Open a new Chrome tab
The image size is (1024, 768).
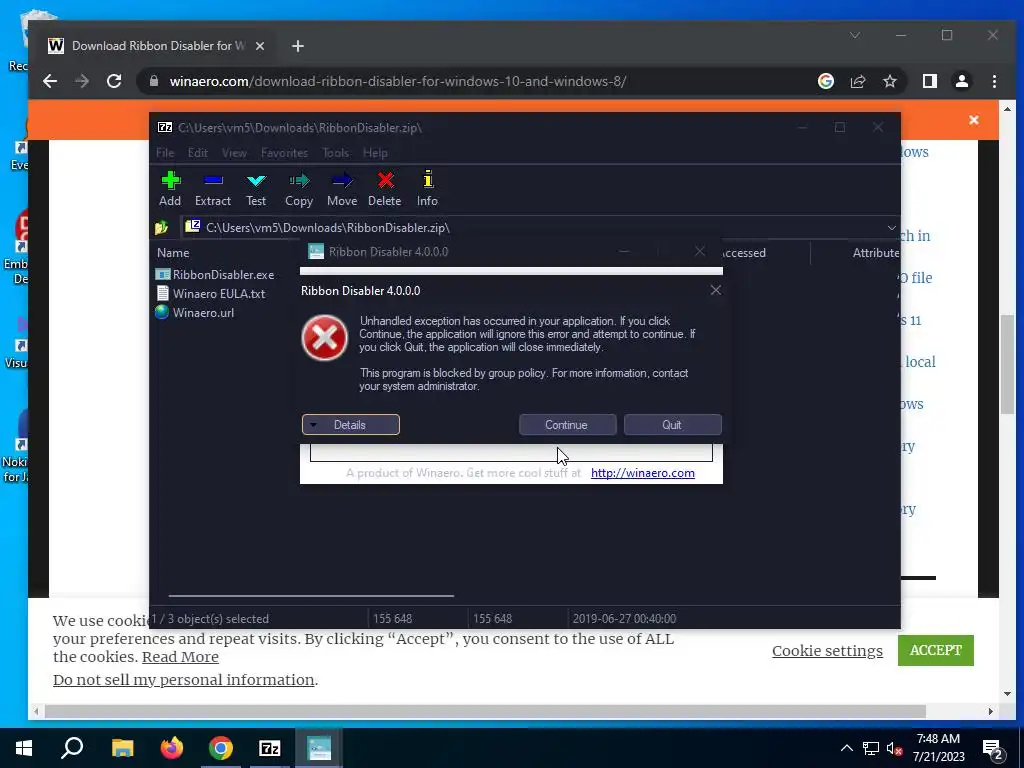tap(298, 46)
